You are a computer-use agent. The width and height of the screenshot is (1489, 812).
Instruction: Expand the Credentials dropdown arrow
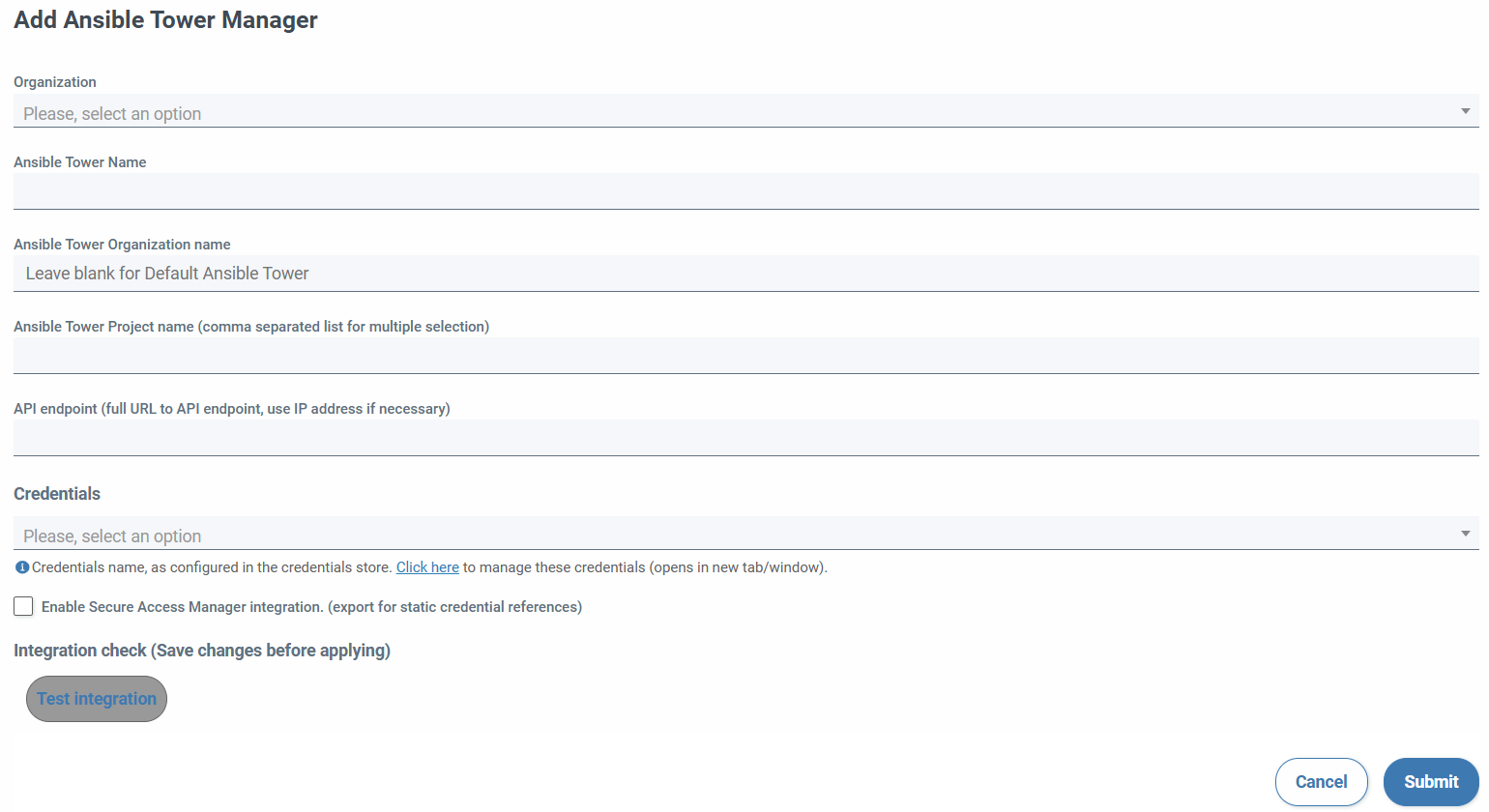(1465, 535)
